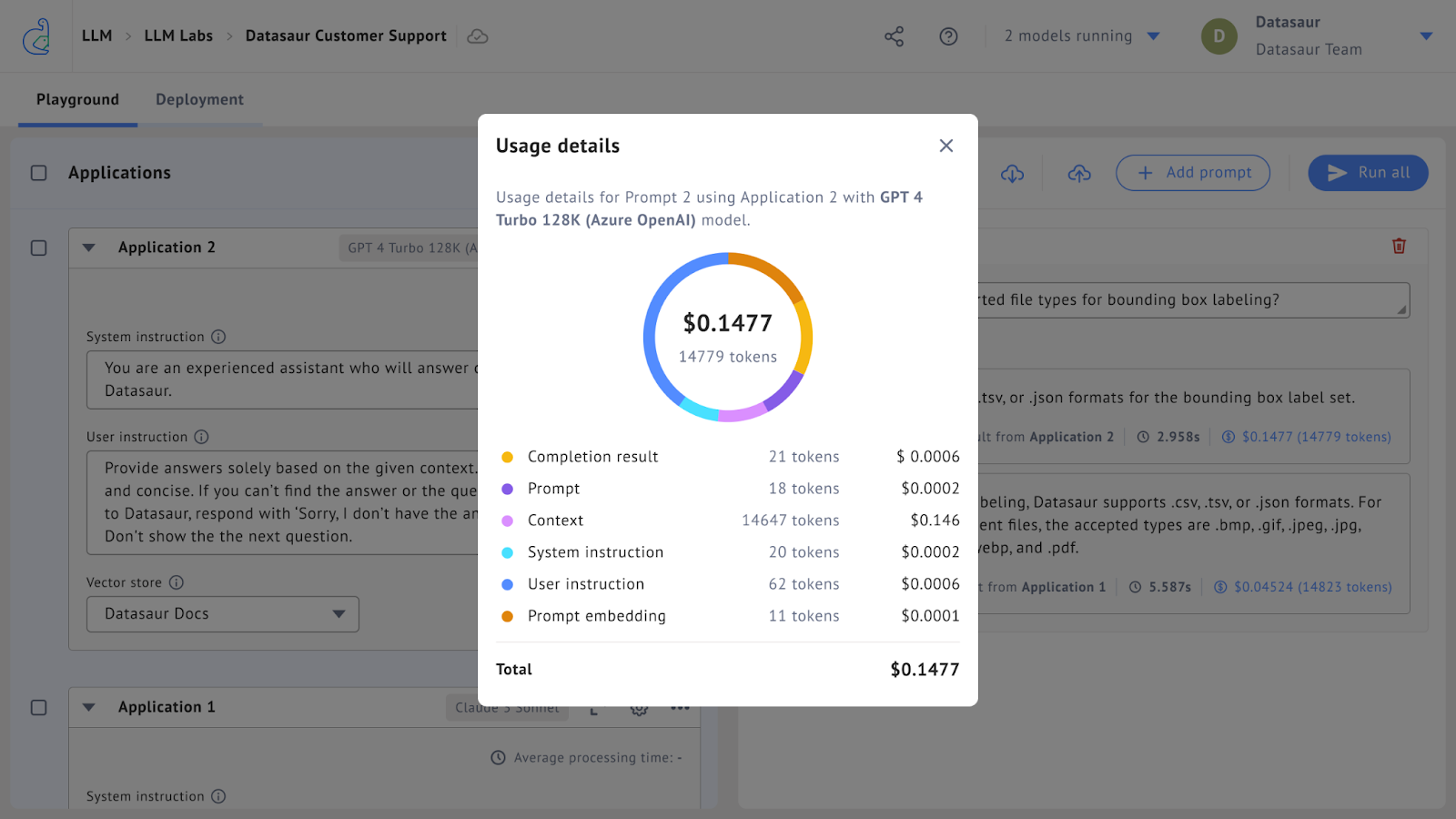Check the Application 2 checkbox
The width and height of the screenshot is (1456, 819).
coord(38,248)
